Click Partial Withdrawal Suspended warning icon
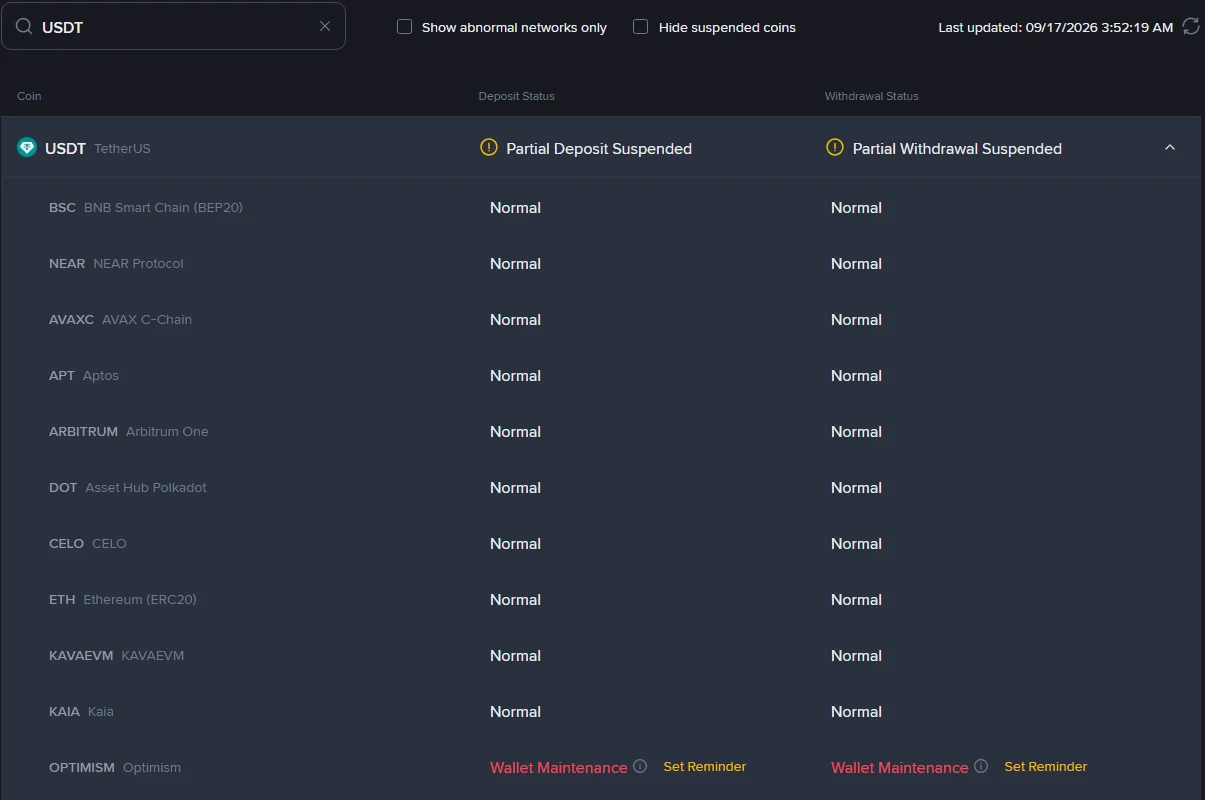The width and height of the screenshot is (1205, 800). 835,148
